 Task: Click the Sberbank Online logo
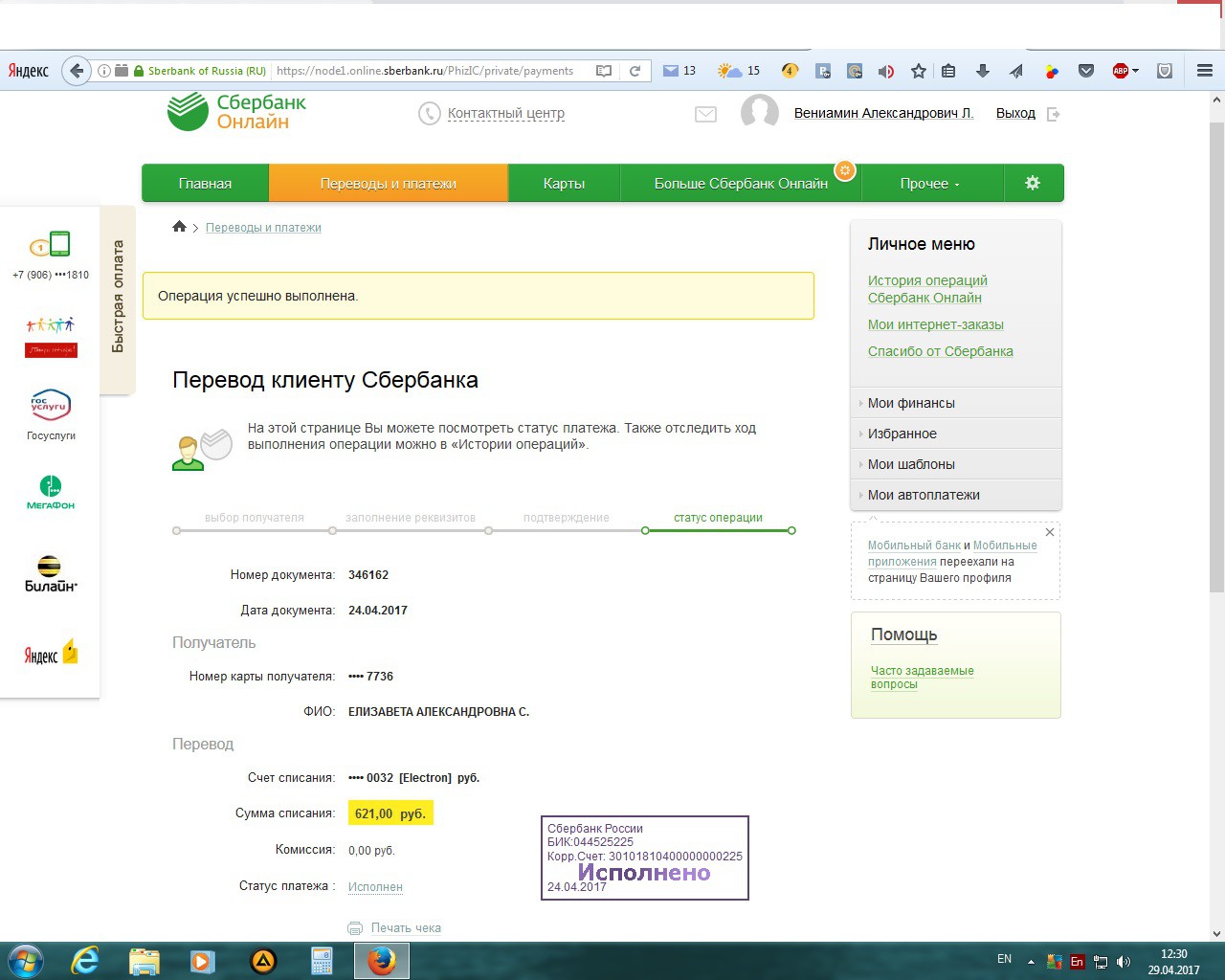click(236, 112)
